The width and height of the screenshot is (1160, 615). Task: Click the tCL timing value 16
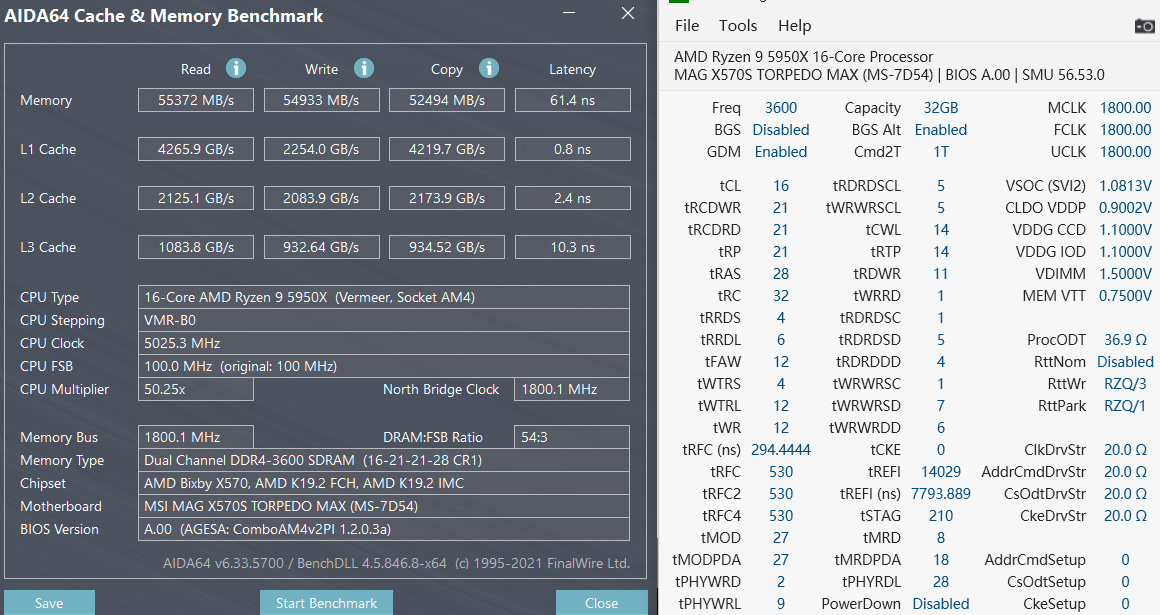click(780, 186)
